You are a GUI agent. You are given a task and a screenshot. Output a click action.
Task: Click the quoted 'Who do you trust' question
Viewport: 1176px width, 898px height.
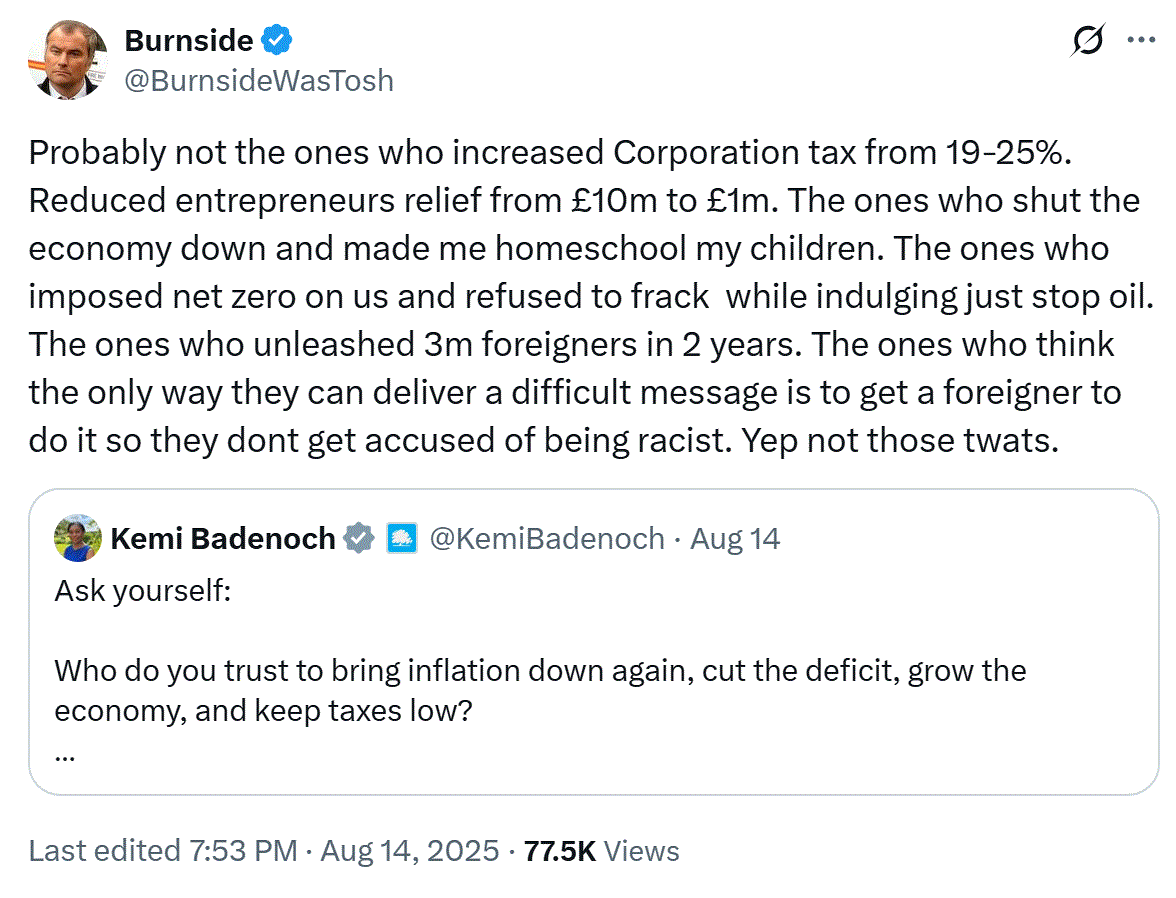tap(540, 670)
